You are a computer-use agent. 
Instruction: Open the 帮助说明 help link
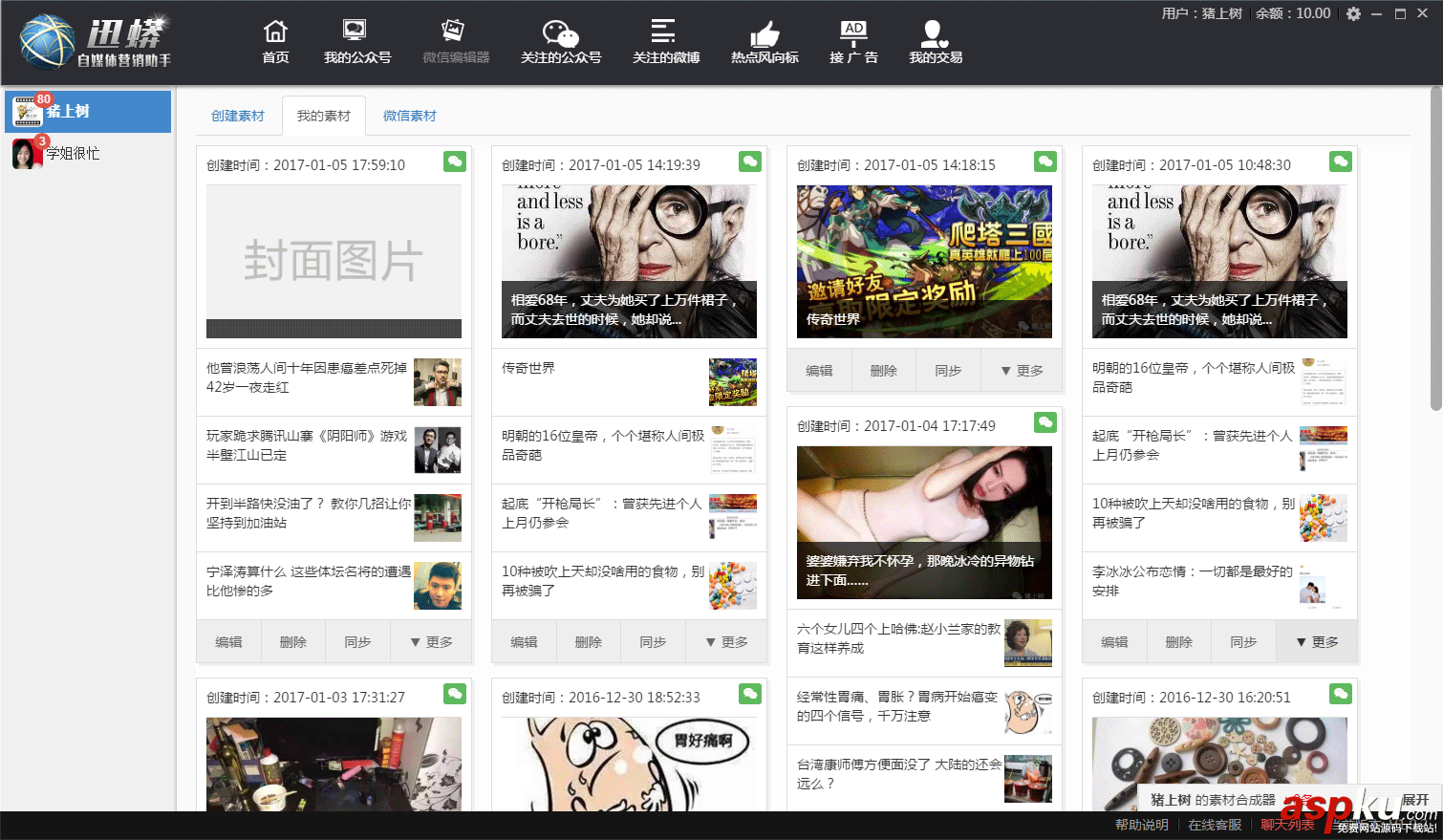1140,824
